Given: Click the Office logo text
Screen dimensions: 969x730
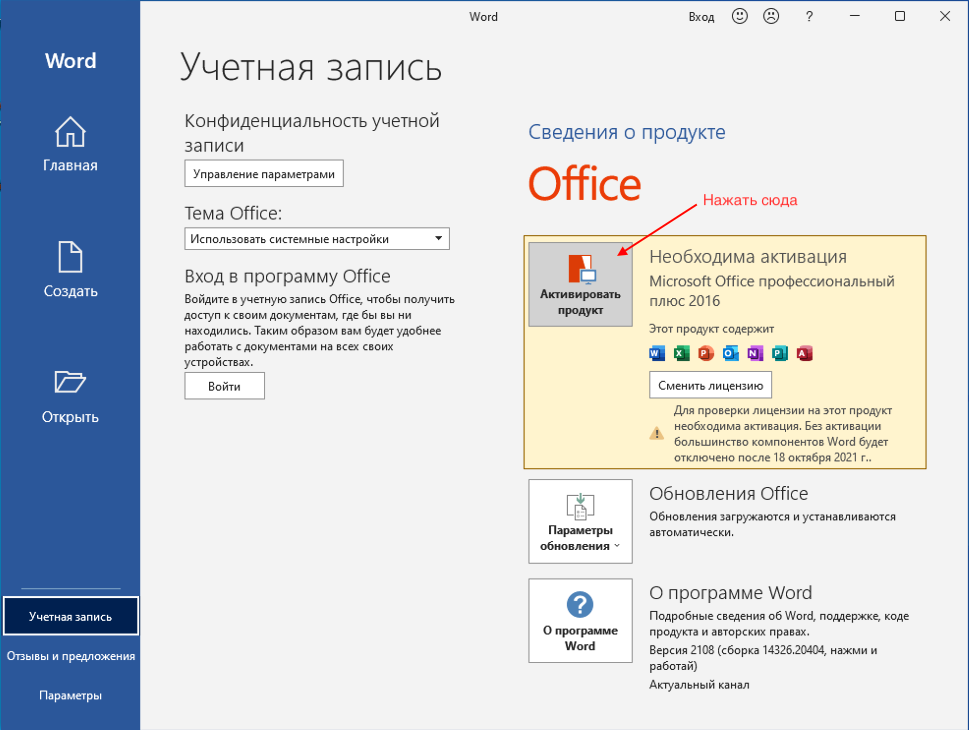Looking at the screenshot, I should click(585, 184).
